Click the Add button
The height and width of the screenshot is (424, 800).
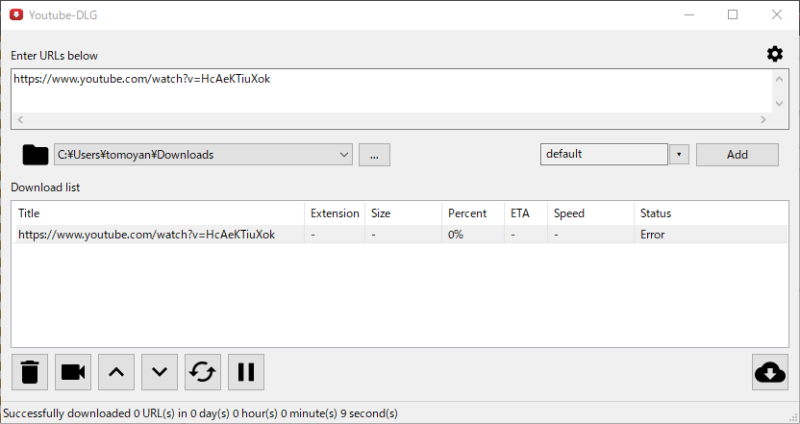[x=737, y=155]
